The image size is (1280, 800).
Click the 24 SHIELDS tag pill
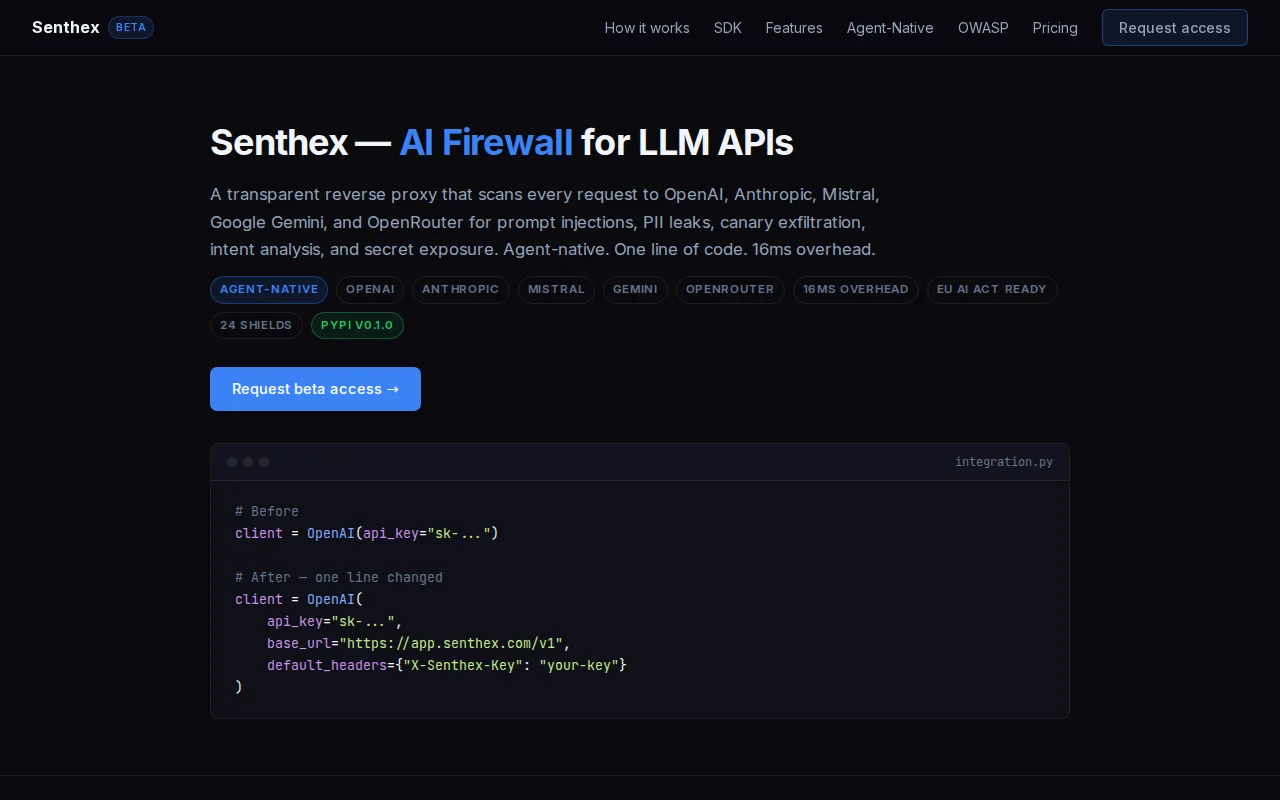coord(256,326)
